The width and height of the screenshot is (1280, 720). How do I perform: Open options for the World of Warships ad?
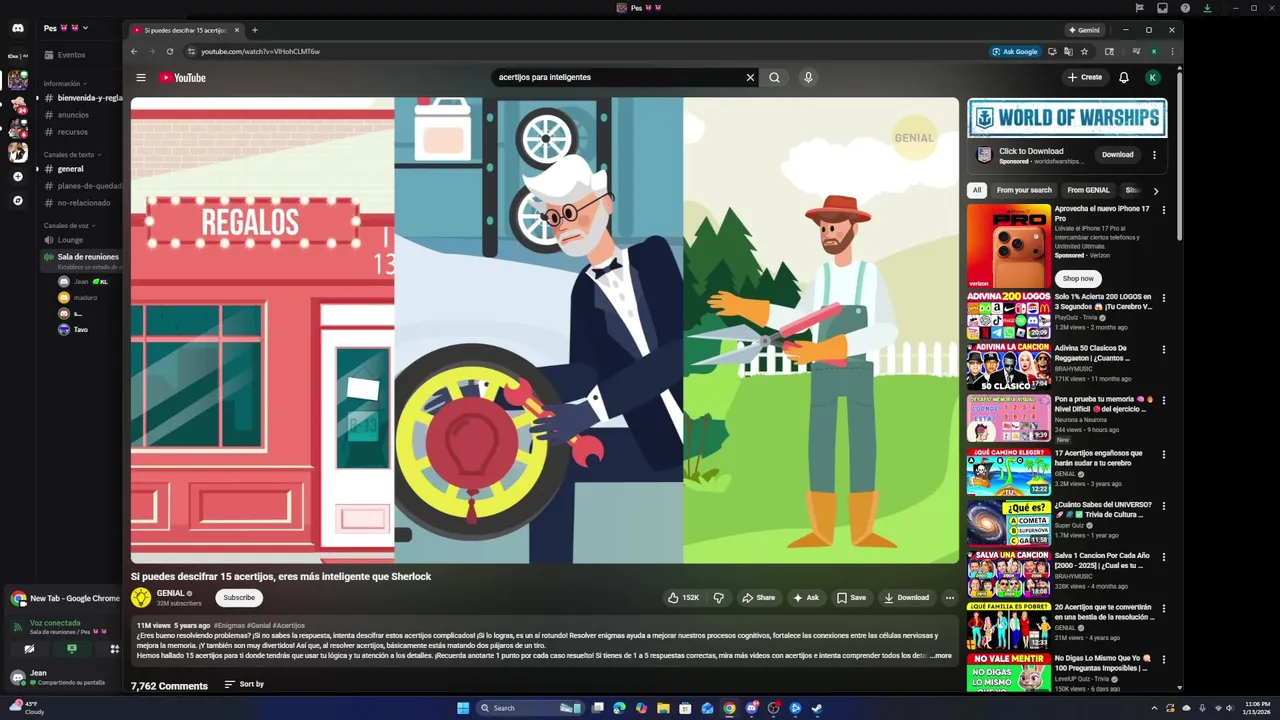coord(1154,155)
